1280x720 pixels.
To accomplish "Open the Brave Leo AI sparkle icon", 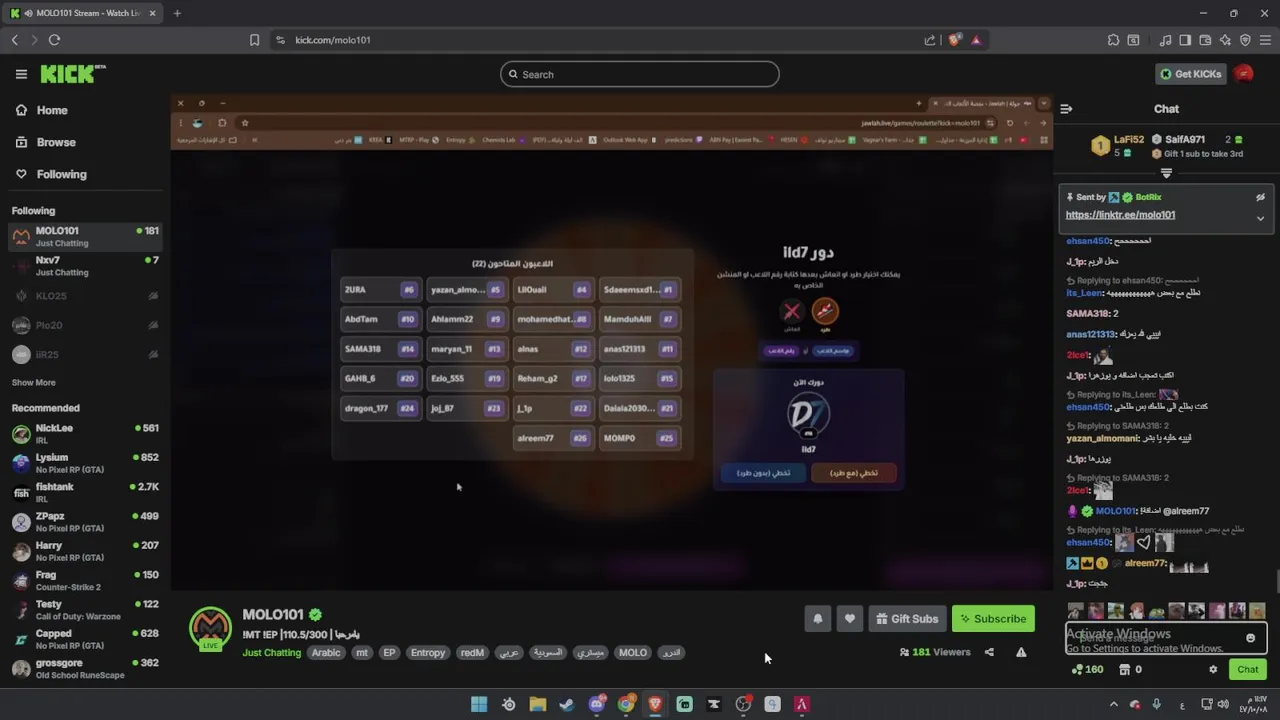I will tap(1225, 40).
